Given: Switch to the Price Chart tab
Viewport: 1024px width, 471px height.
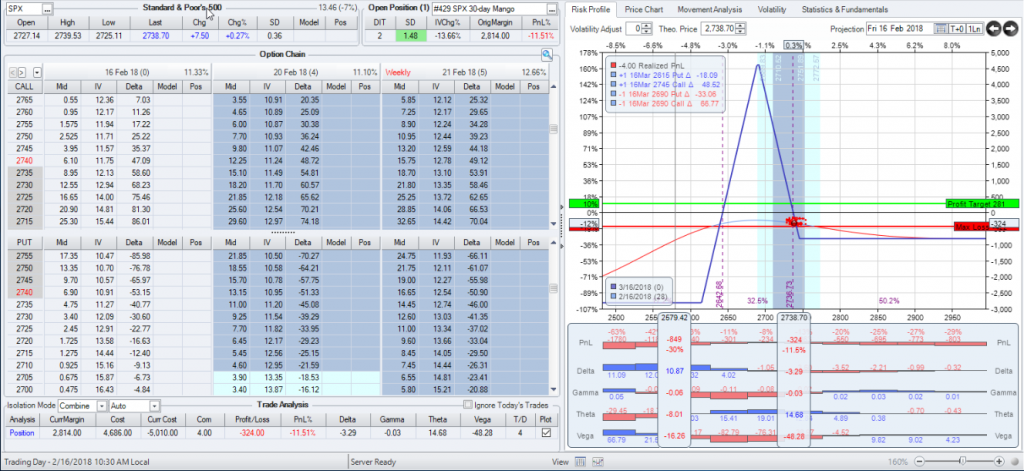Looking at the screenshot, I should coord(643,10).
